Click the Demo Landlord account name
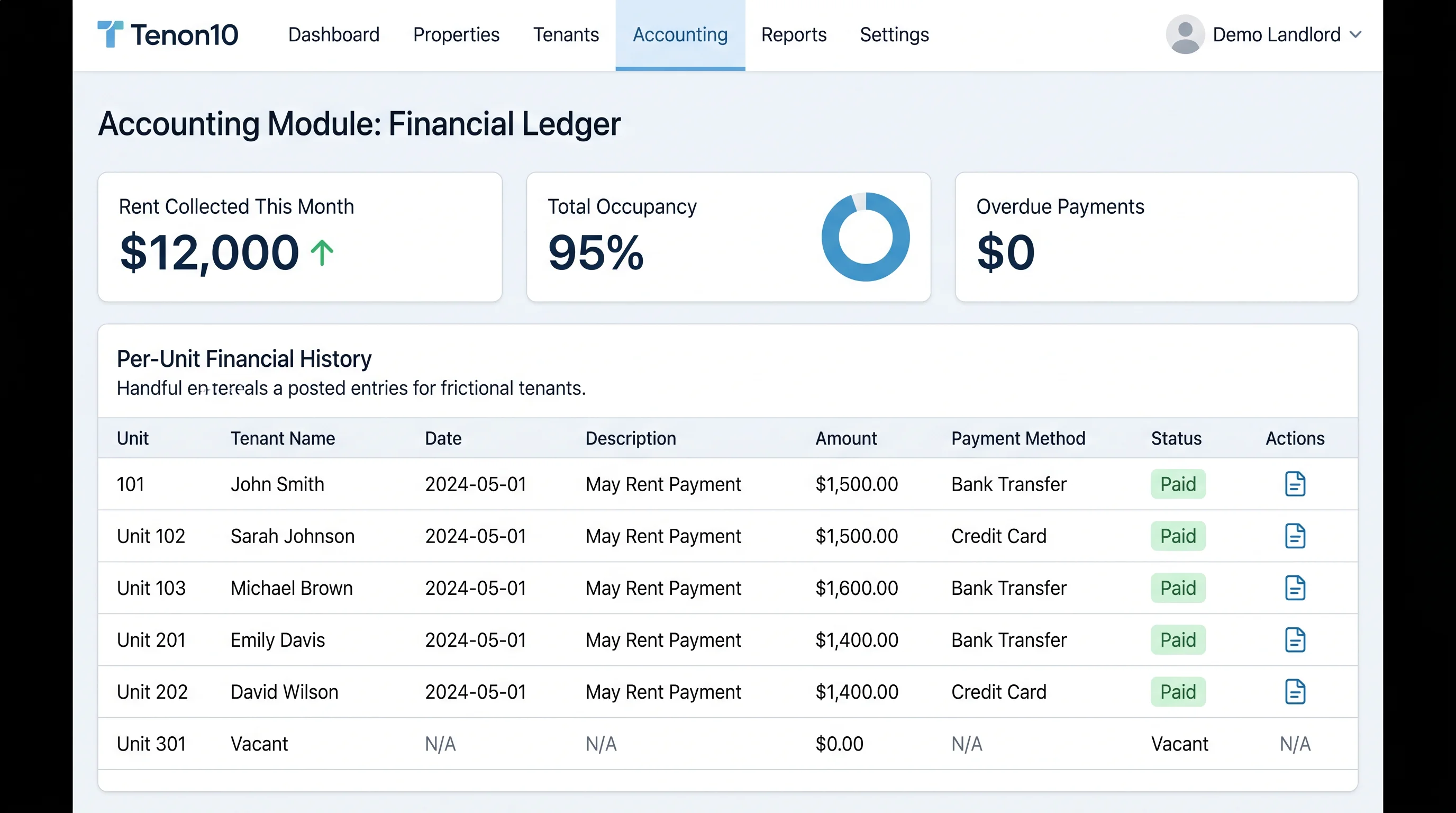This screenshot has width=1456, height=813. [x=1276, y=34]
